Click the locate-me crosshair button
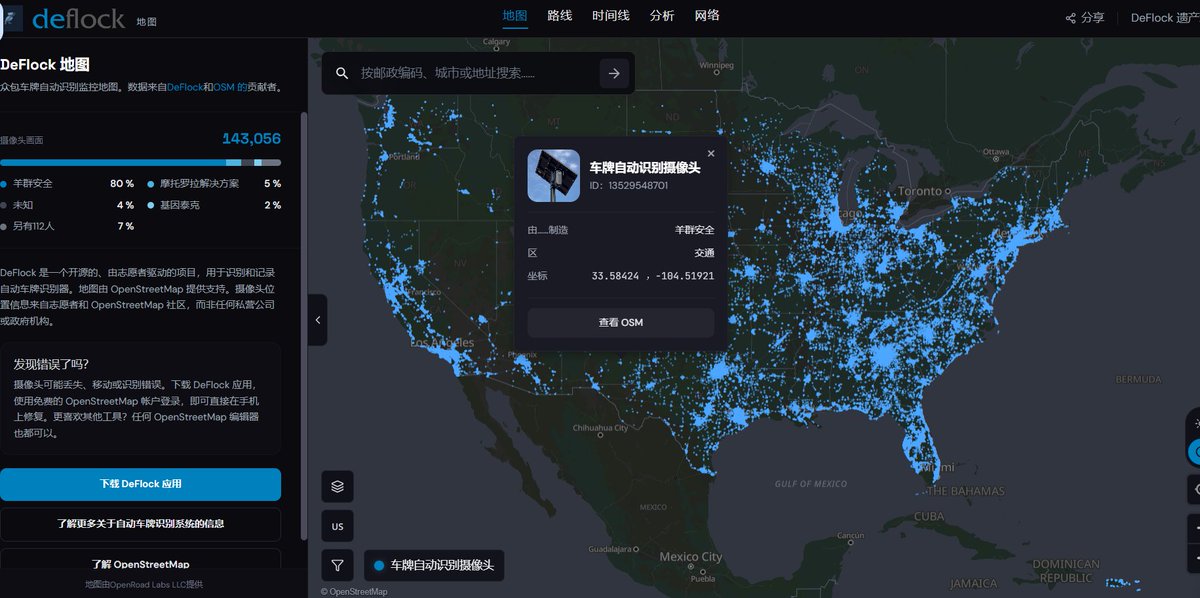Screen dimensions: 1200x598 coord(1195,489)
